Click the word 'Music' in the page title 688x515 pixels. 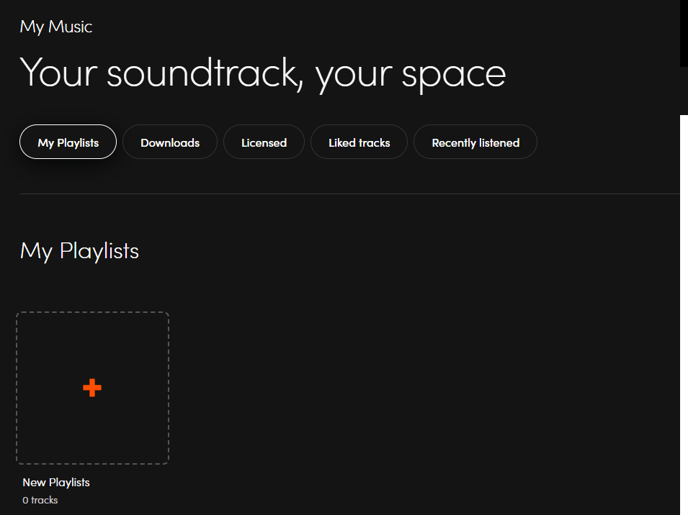tap(70, 27)
